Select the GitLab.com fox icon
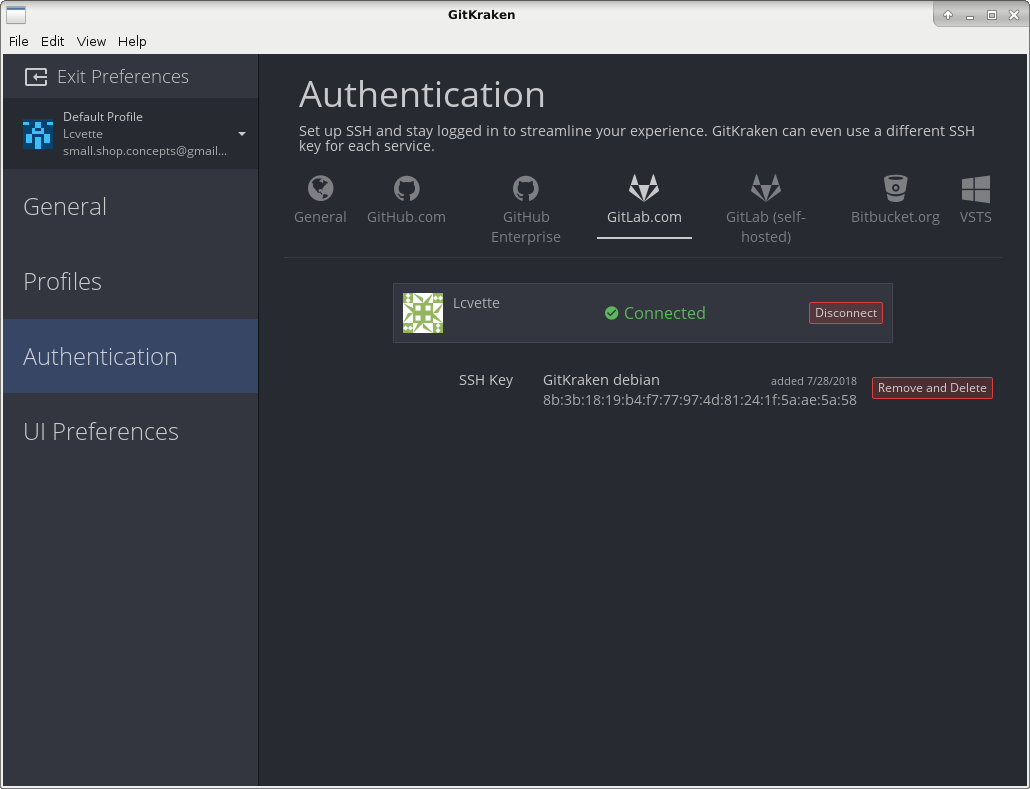1030x789 pixels. pyautogui.click(x=644, y=188)
